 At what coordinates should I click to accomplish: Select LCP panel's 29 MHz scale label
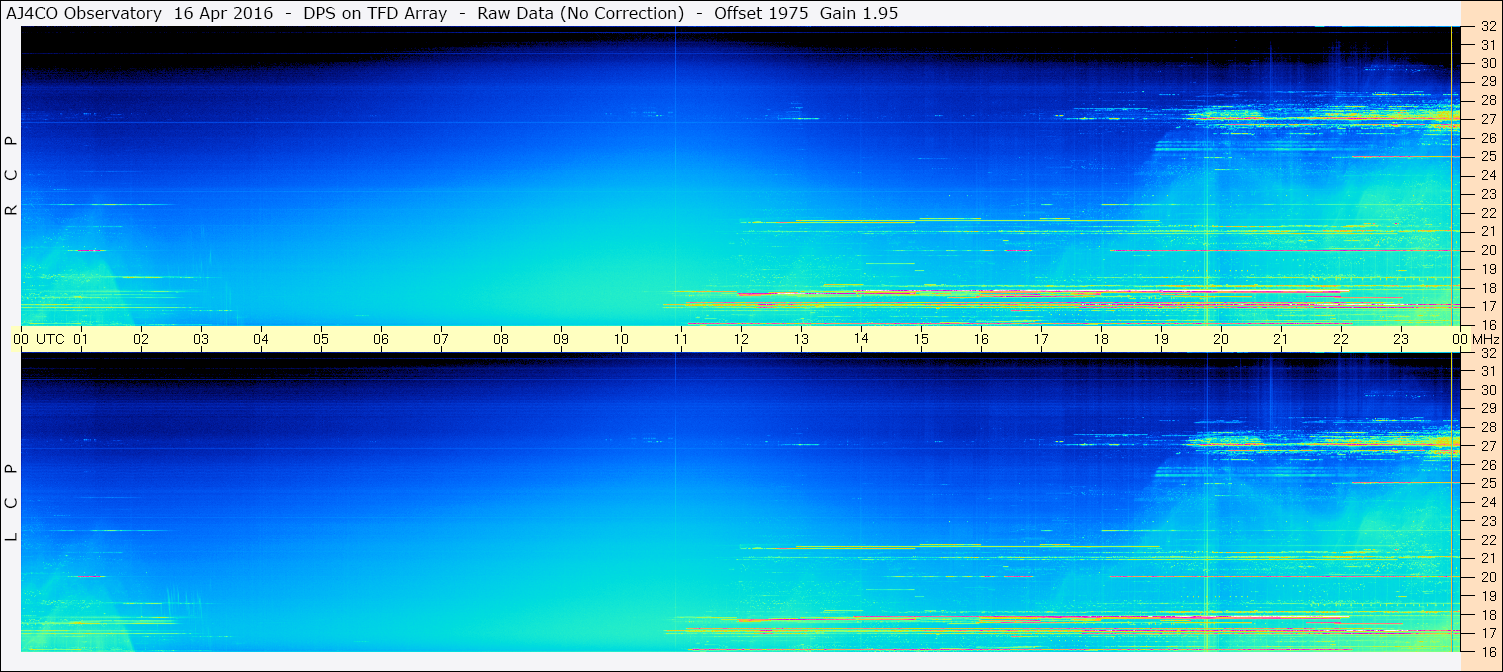(x=1488, y=408)
